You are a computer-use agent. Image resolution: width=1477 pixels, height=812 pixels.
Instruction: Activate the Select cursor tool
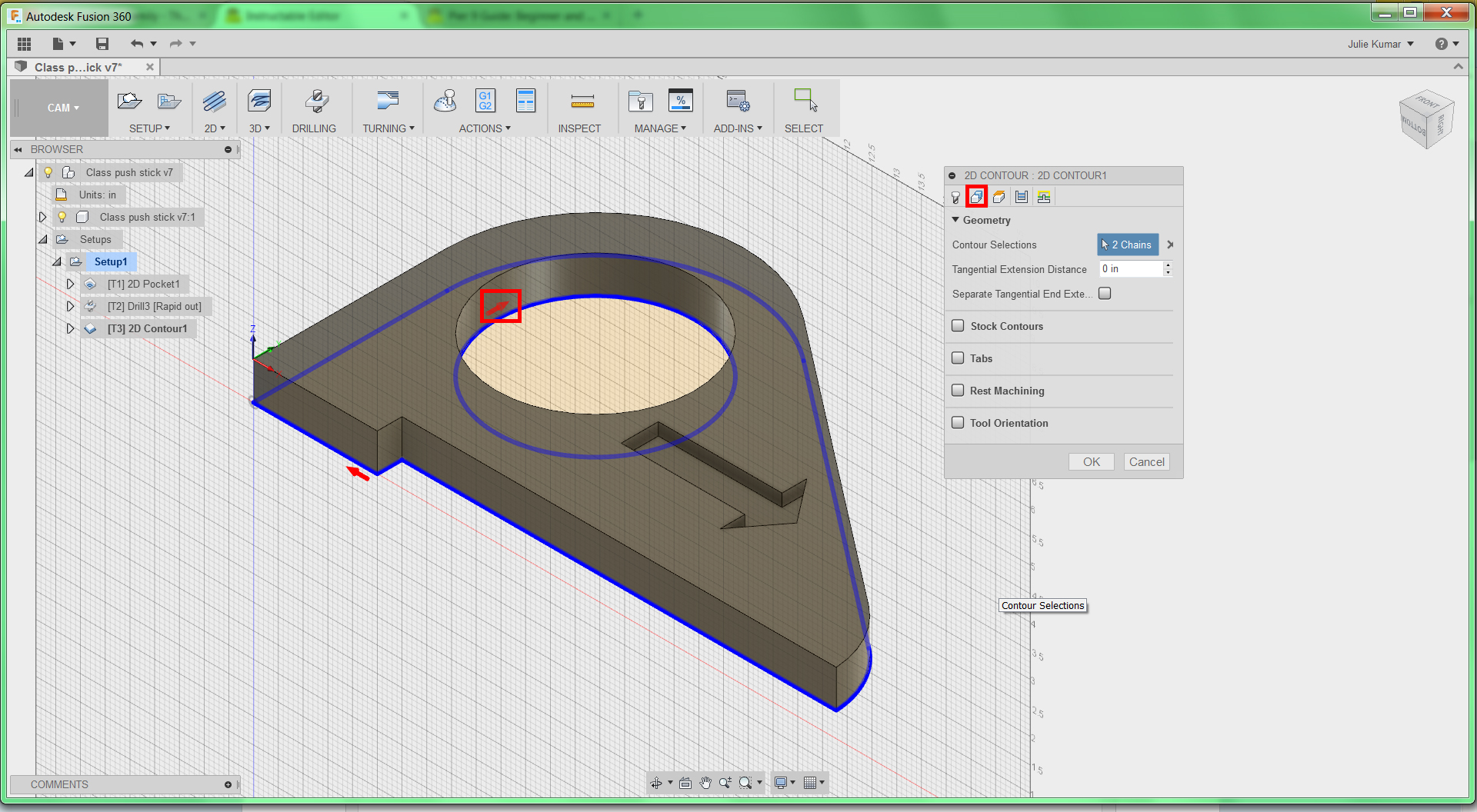pos(805,101)
